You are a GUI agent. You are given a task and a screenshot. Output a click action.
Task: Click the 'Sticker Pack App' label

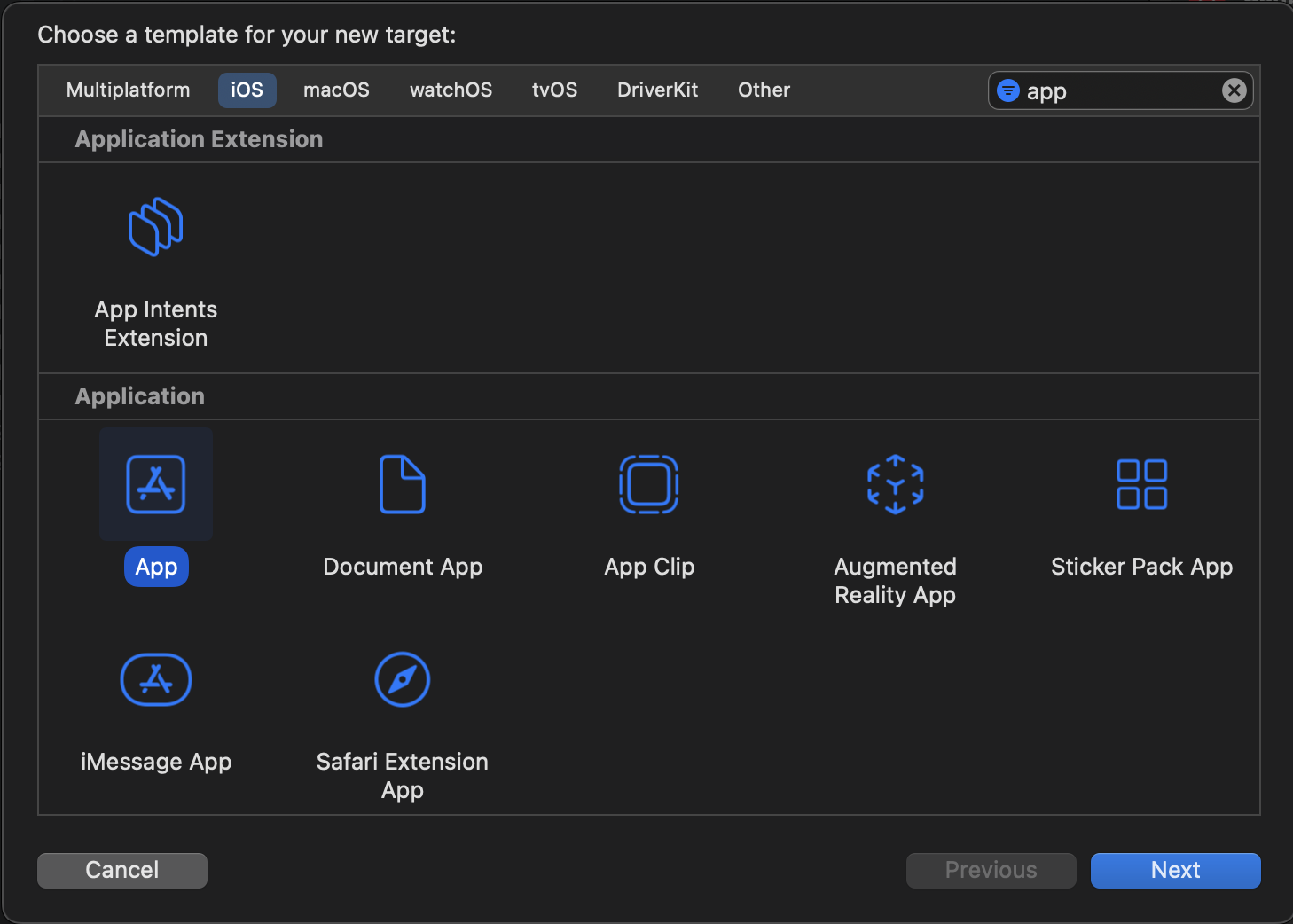click(1142, 567)
